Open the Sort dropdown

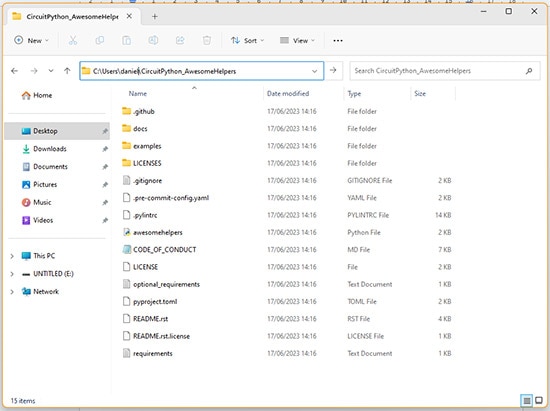247,41
